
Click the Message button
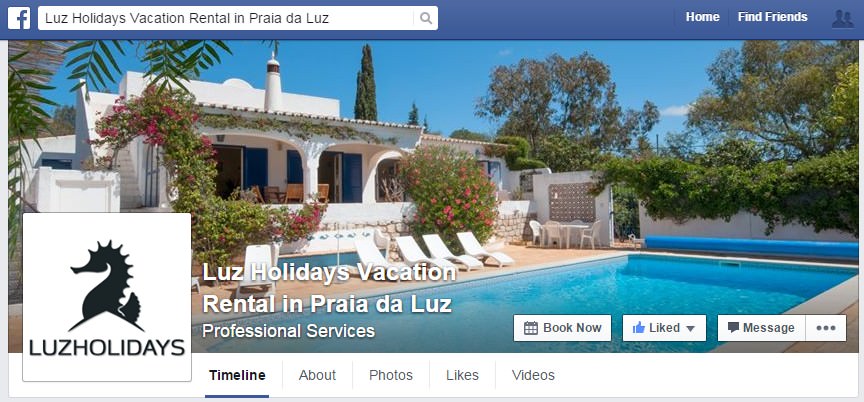[762, 328]
